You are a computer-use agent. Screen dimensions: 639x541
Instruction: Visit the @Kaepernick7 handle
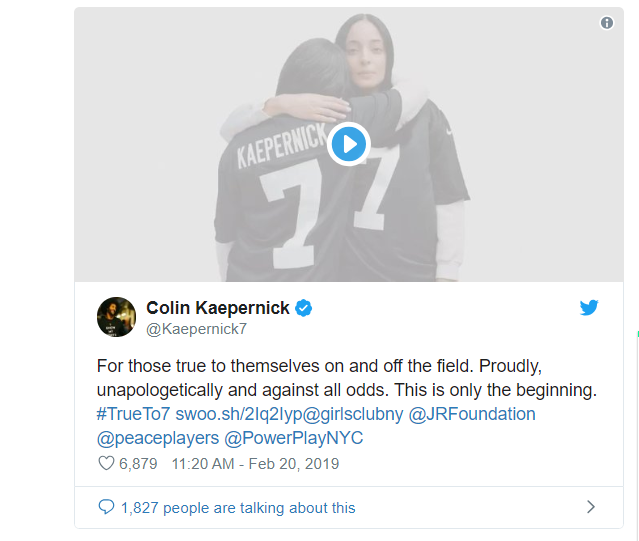pyautogui.click(x=196, y=329)
